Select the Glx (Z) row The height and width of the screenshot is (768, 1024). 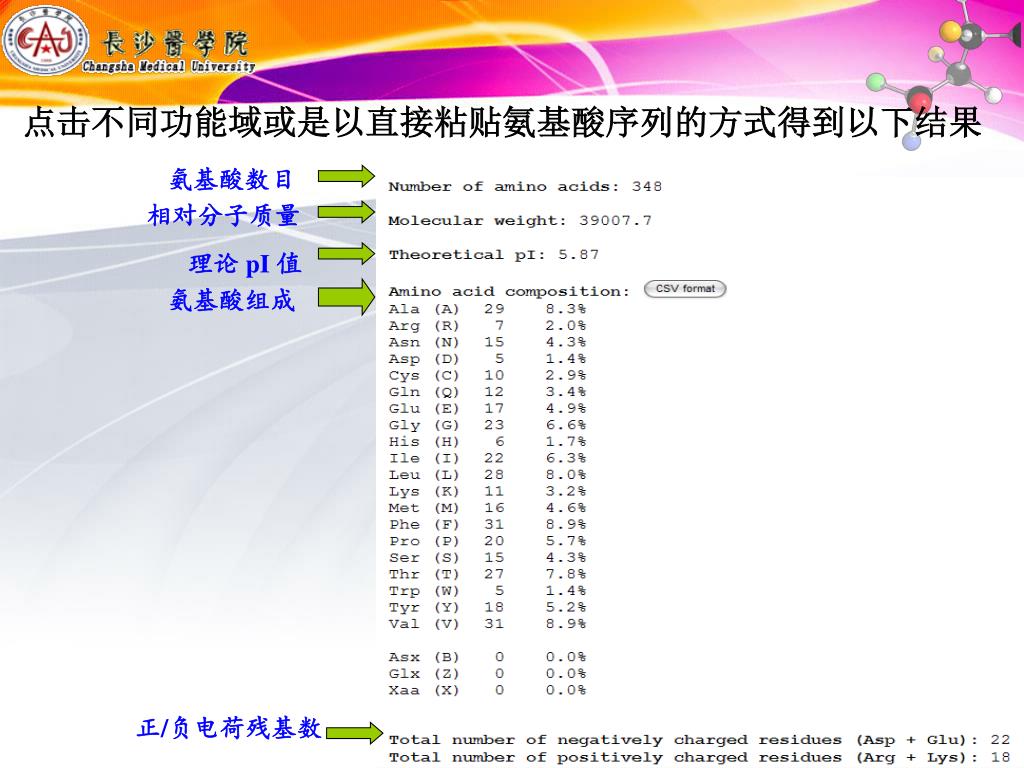coord(487,673)
